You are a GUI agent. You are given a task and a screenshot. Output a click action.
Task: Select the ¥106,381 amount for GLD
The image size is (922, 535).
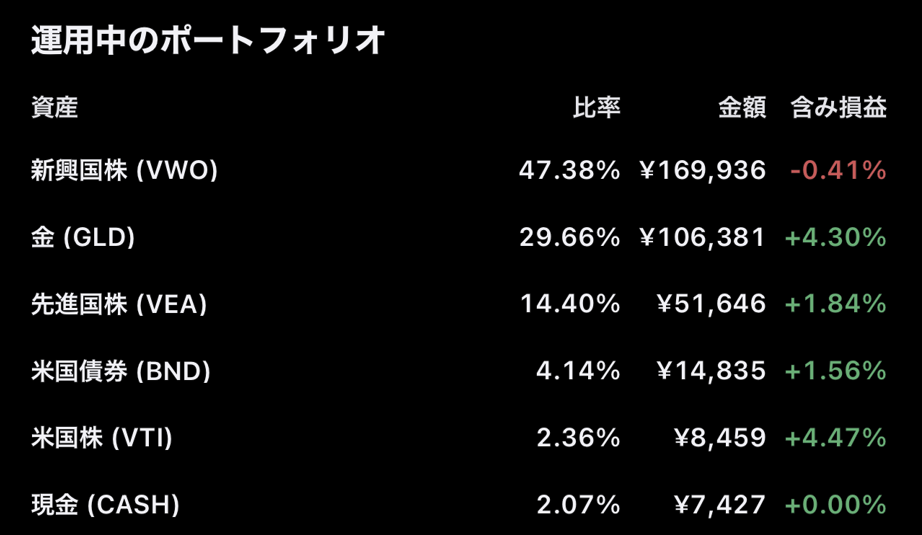coord(703,238)
